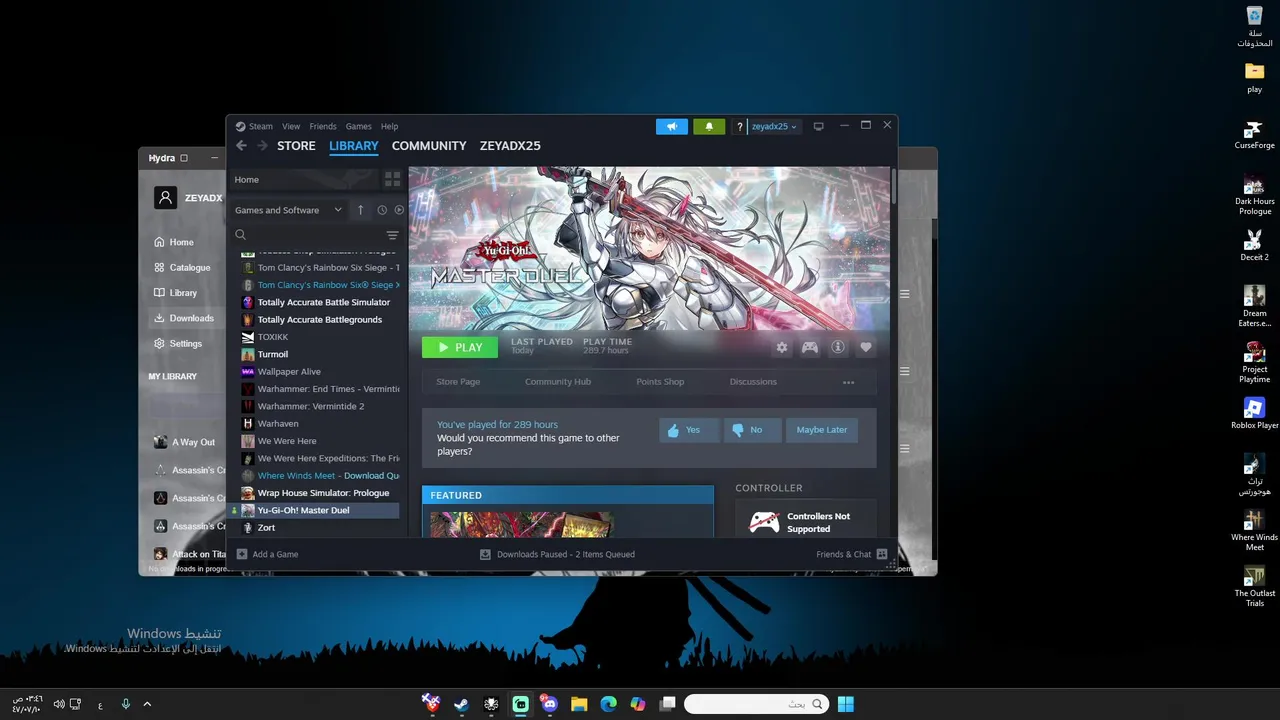Open the Games menu
The height and width of the screenshot is (720, 1280).
pyautogui.click(x=358, y=127)
